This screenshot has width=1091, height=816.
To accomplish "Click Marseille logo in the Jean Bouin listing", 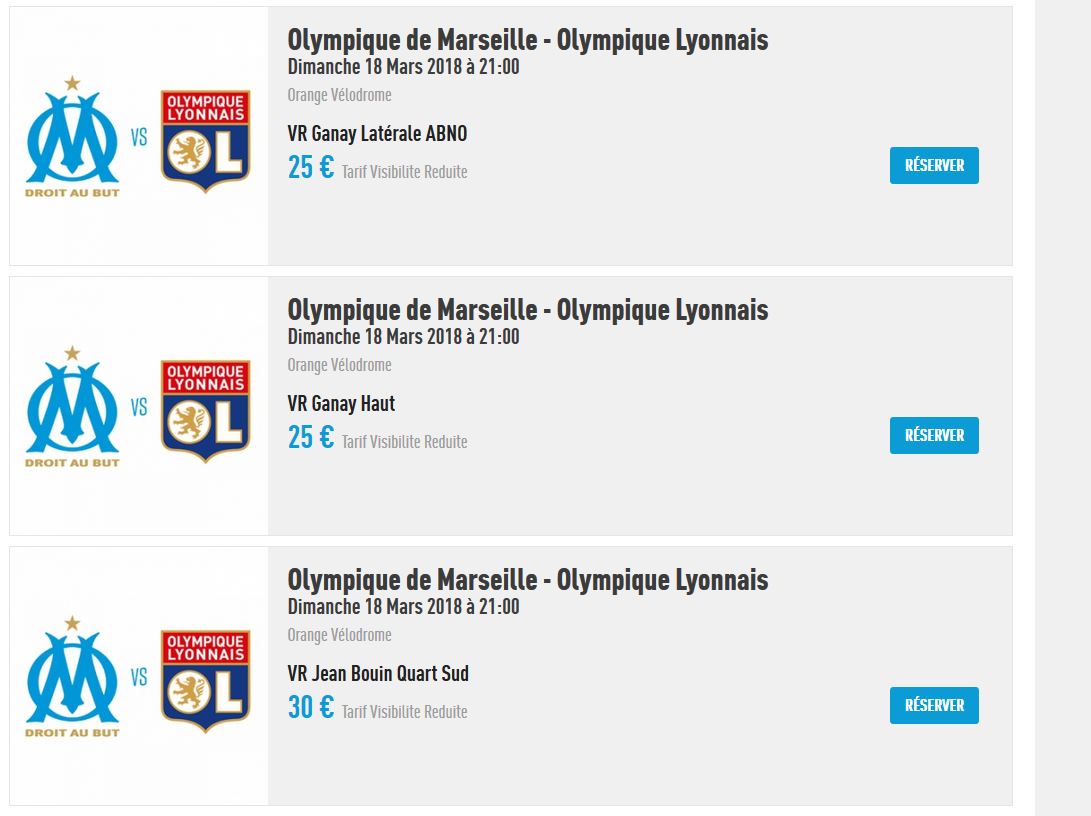I will tap(72, 676).
